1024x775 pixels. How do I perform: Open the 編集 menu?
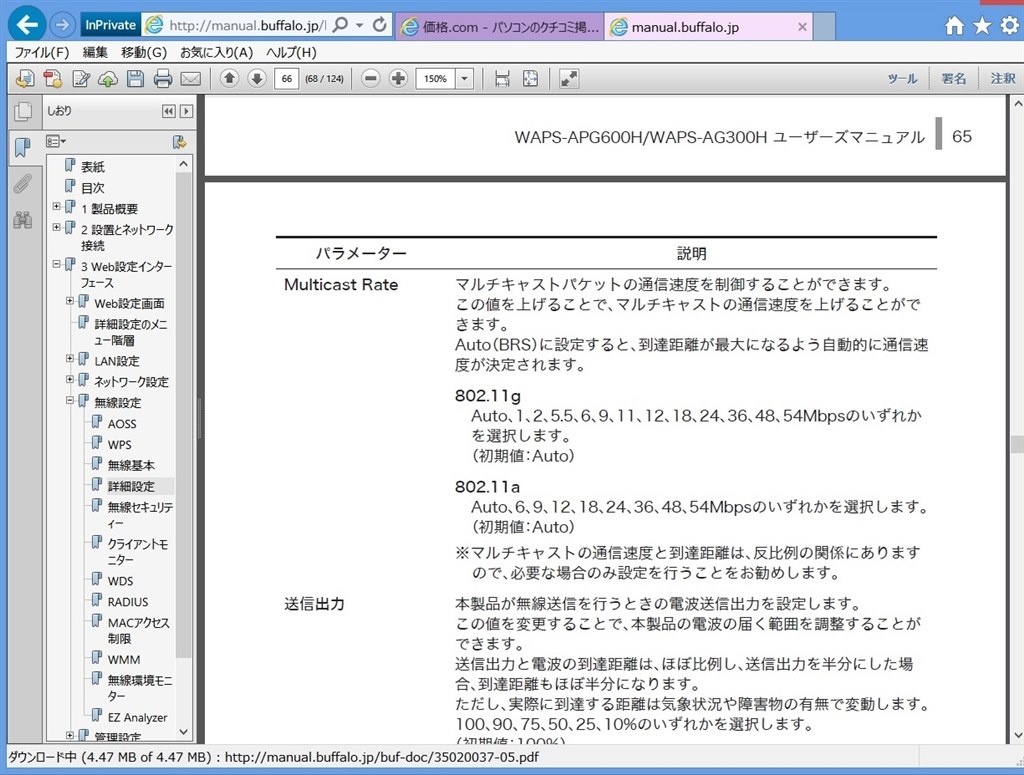tap(95, 52)
